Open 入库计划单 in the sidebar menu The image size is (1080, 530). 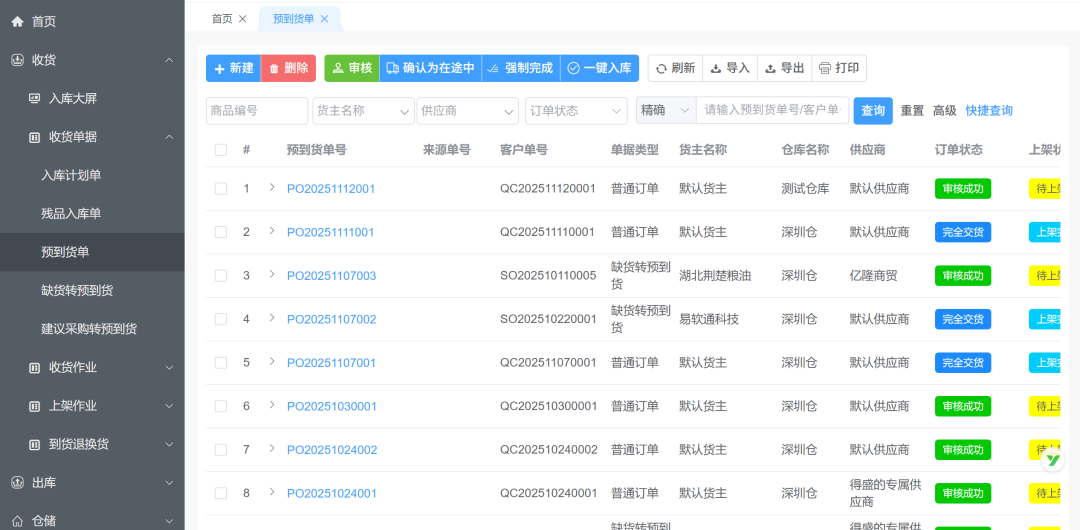click(71, 175)
